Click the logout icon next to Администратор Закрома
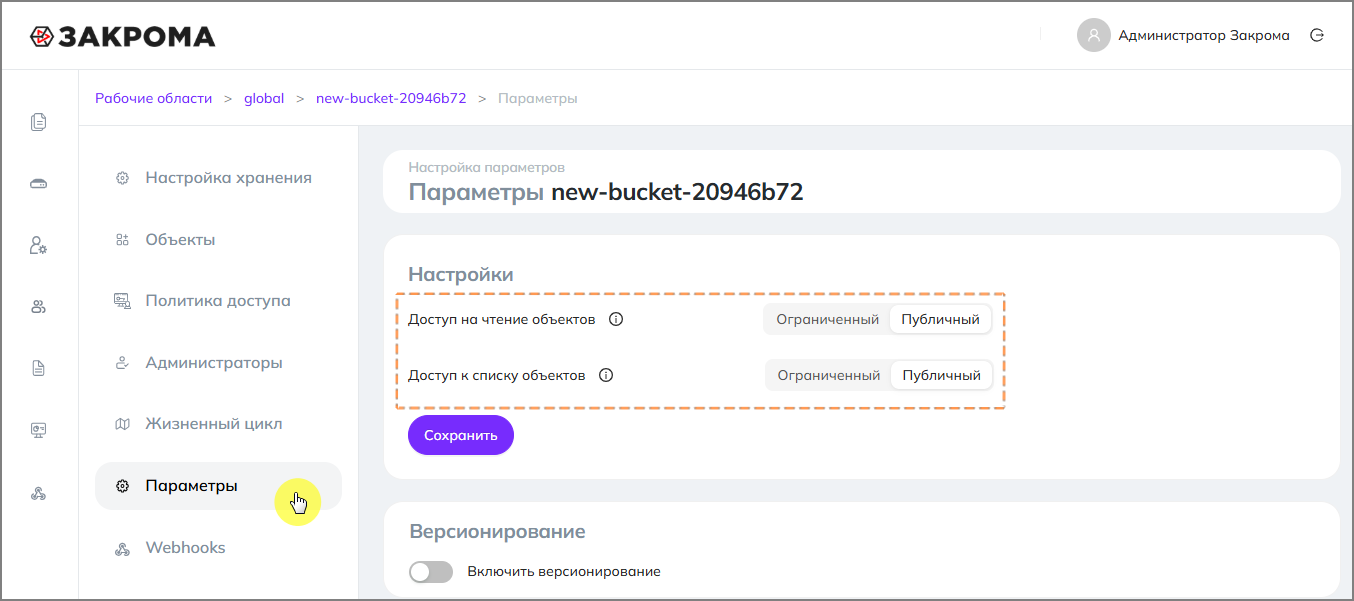The image size is (1354, 601). [x=1317, y=35]
